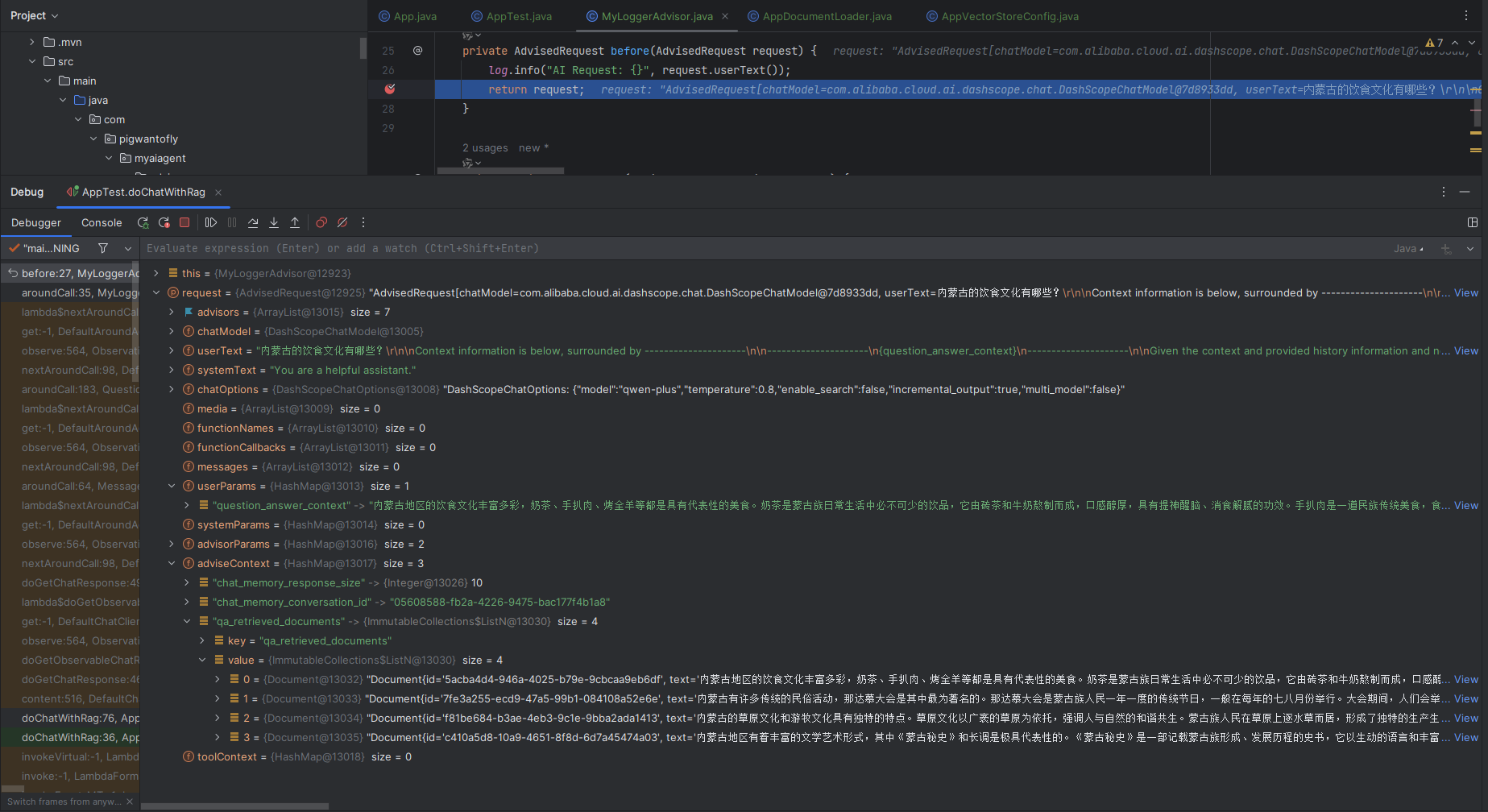Screen dimensions: 1488x812
Task: Go to previous highlighted problem arrow
Action: [x=1455, y=43]
